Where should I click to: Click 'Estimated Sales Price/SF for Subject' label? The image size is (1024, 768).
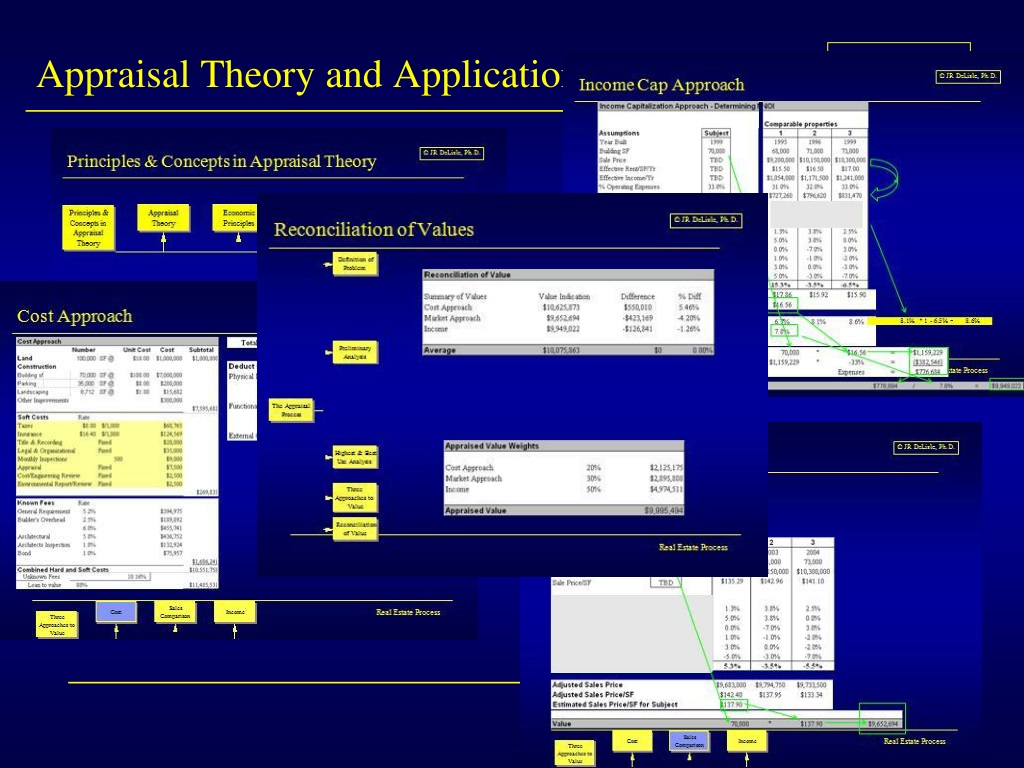pyautogui.click(x=615, y=705)
